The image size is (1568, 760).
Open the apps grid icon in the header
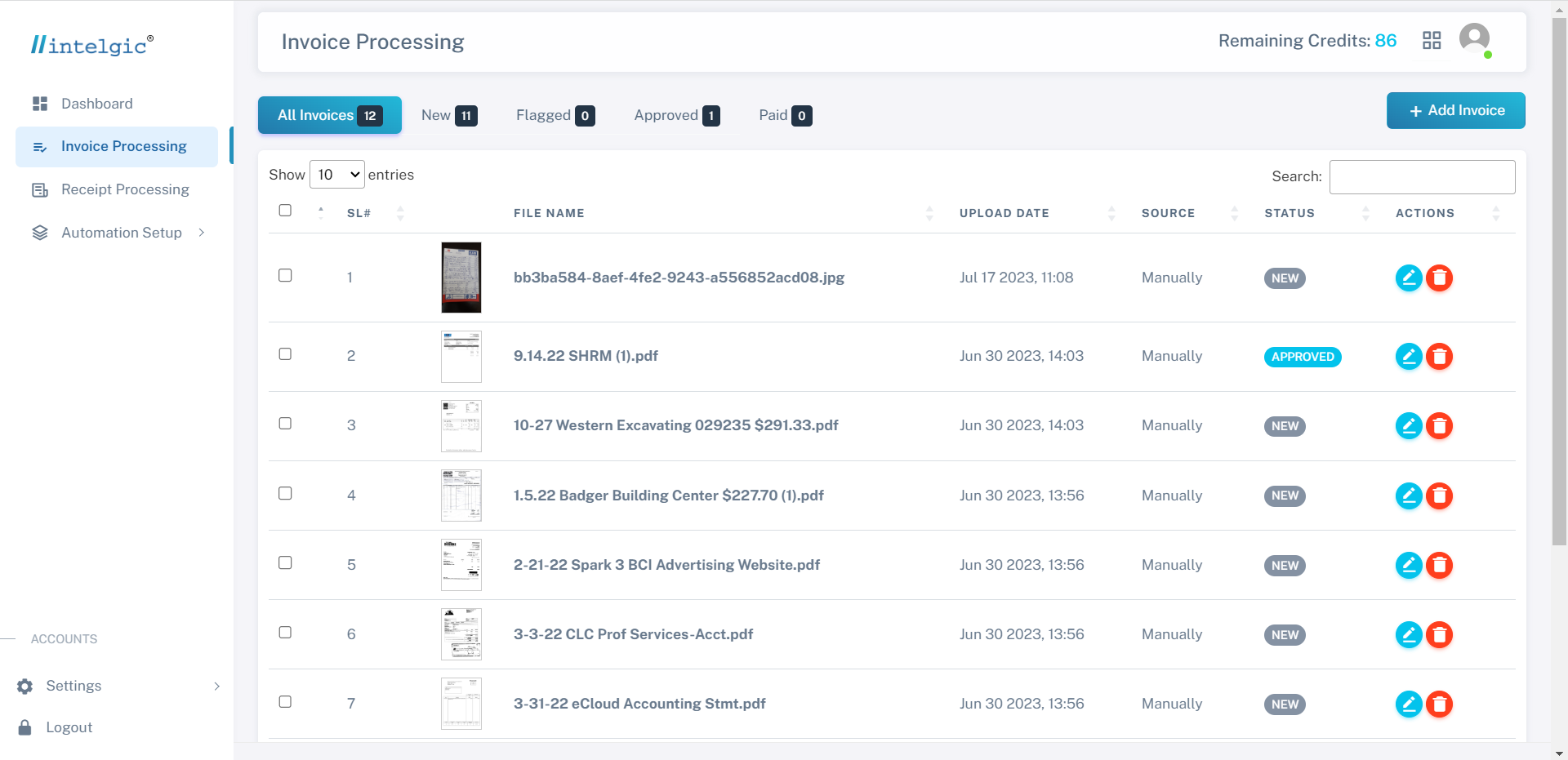tap(1432, 40)
